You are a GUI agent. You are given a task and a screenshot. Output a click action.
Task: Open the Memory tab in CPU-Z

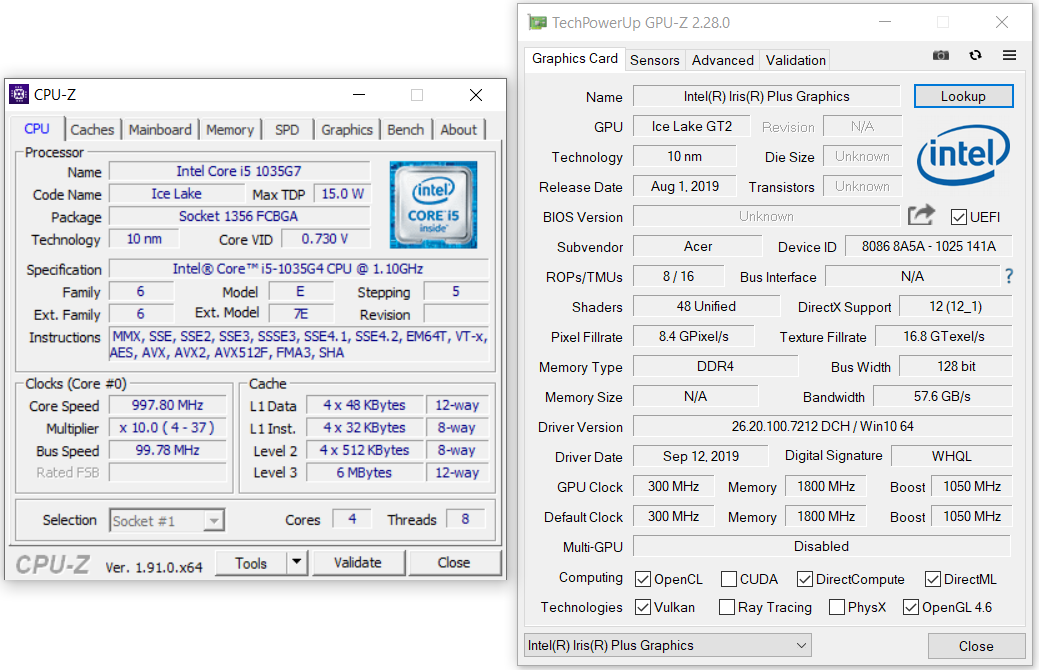[x=230, y=130]
